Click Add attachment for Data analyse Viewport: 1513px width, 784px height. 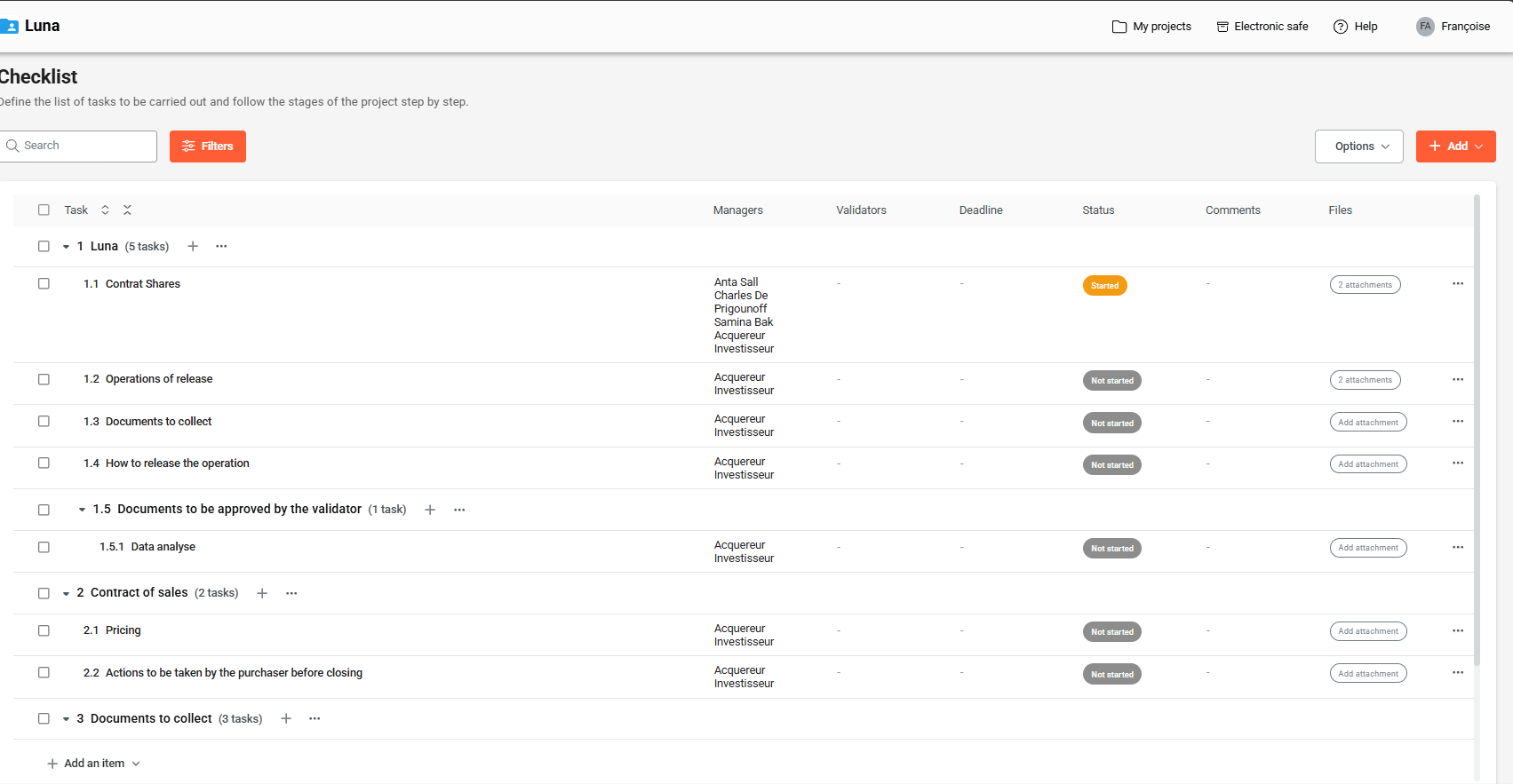[x=1367, y=548]
